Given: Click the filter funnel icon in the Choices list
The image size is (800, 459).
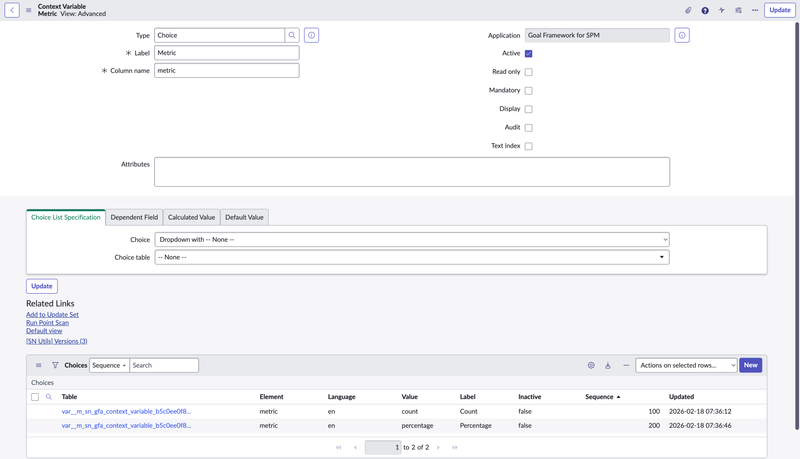Looking at the screenshot, I should click(x=55, y=366).
